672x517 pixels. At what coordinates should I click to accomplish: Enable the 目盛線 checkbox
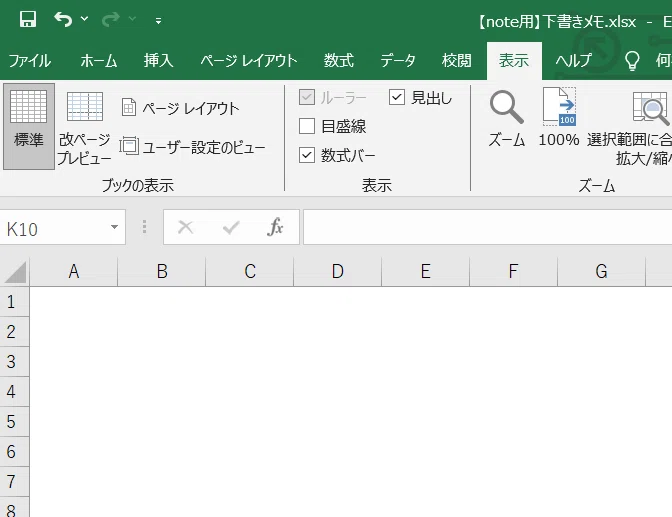307,126
